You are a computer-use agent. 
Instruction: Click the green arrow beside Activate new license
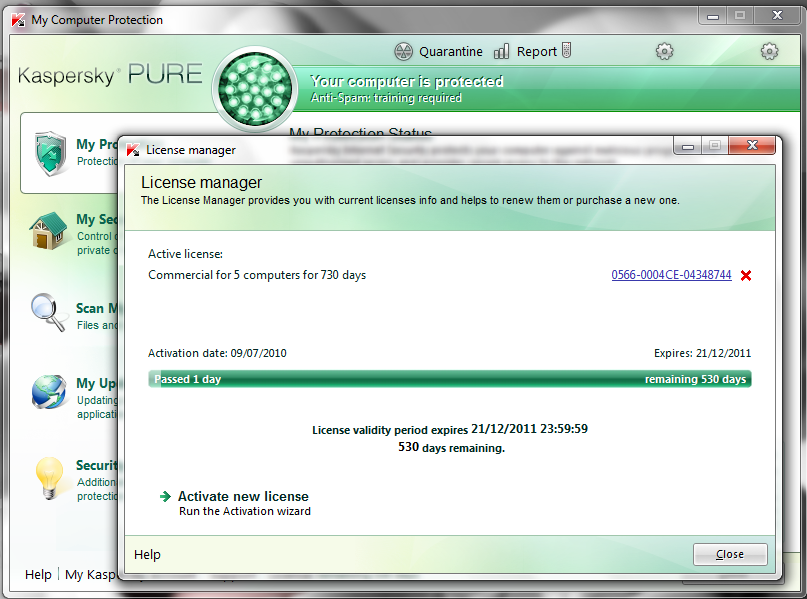tap(165, 496)
